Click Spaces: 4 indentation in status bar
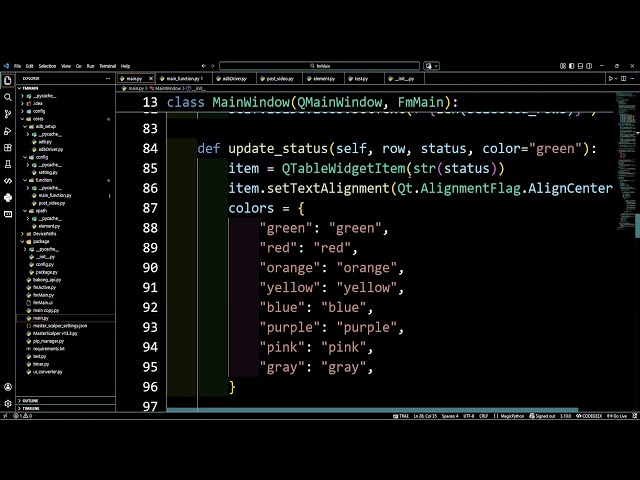The height and width of the screenshot is (480, 640). point(450,416)
